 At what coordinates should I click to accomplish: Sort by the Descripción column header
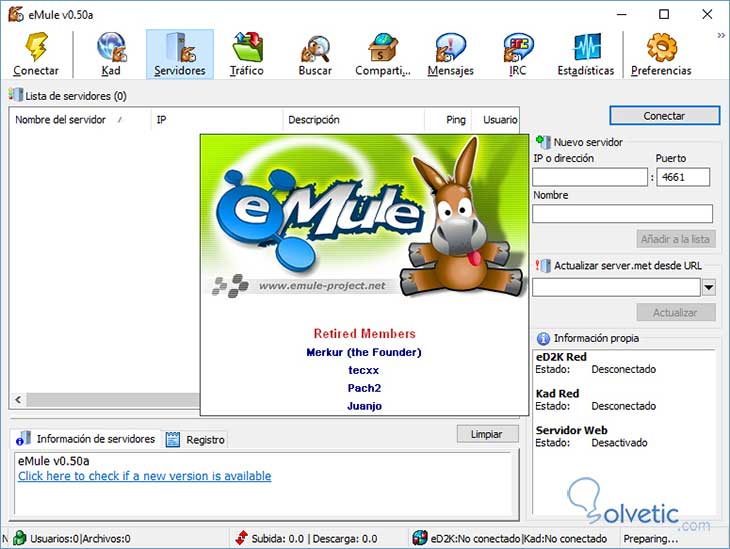coord(353,120)
